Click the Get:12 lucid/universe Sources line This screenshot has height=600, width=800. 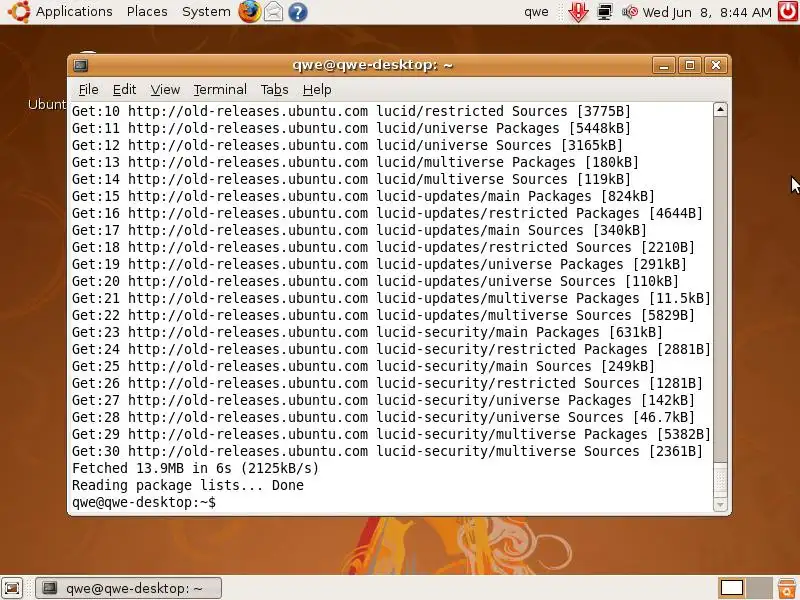(x=347, y=145)
